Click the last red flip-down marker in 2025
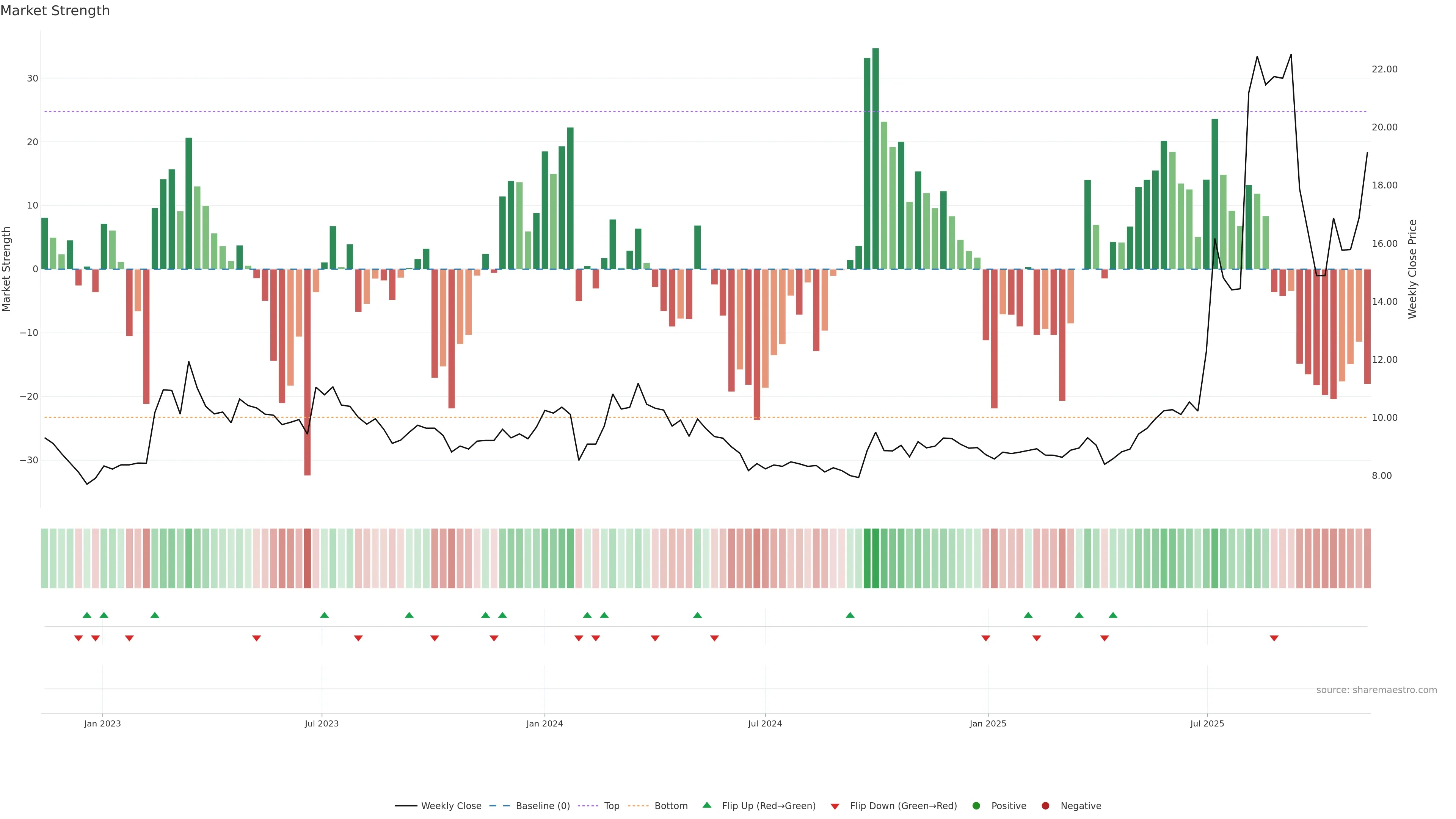1456x819 pixels. tap(1274, 638)
